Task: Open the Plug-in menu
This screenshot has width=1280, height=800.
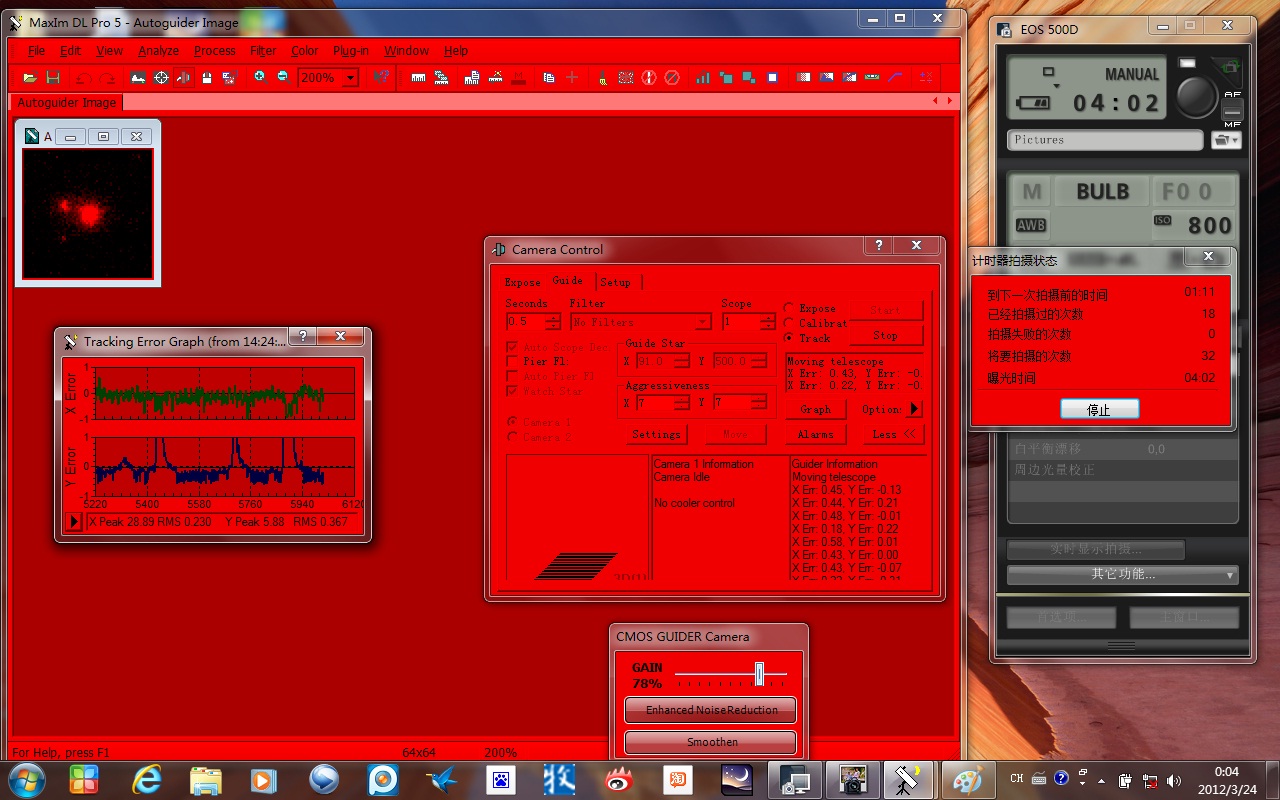Action: tap(351, 51)
